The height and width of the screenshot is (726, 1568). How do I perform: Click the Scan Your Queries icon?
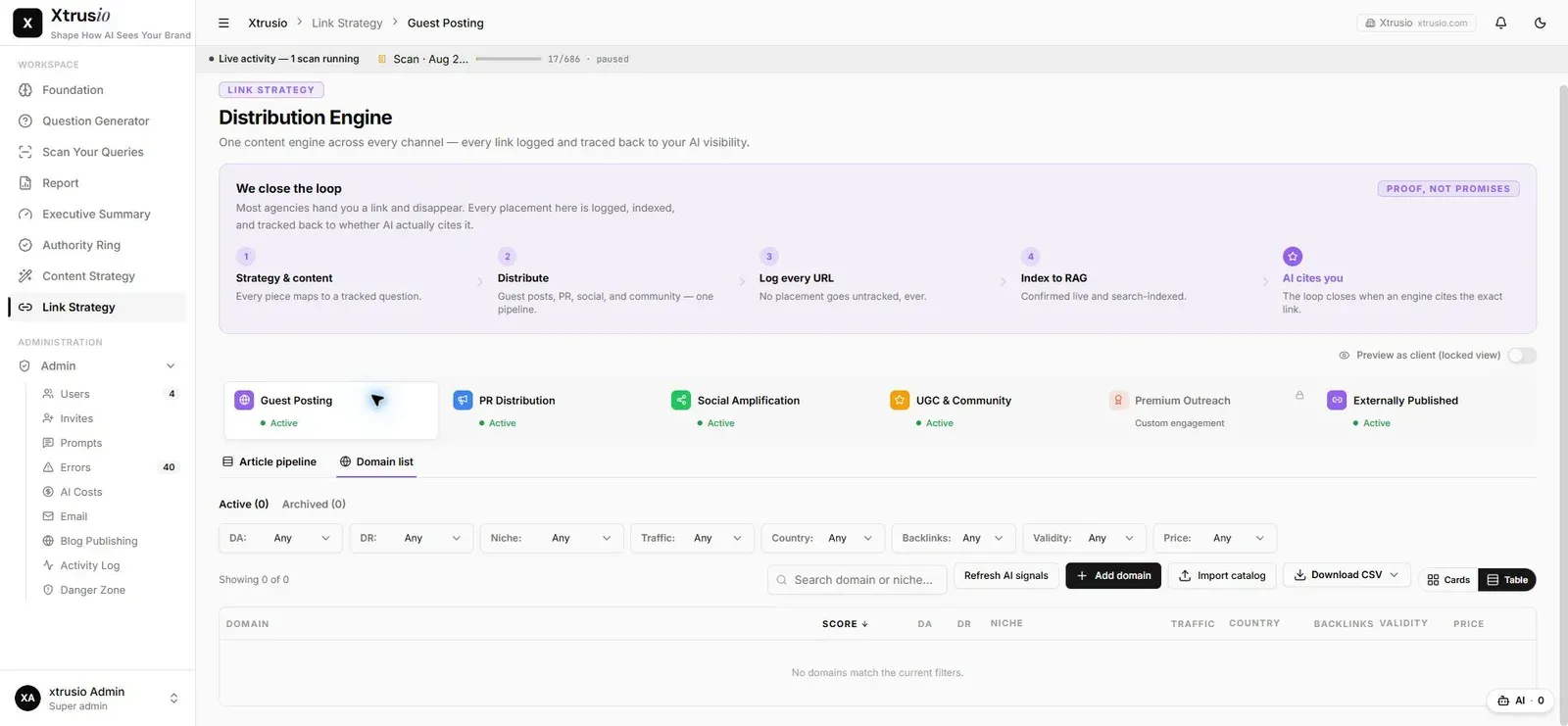click(x=25, y=152)
